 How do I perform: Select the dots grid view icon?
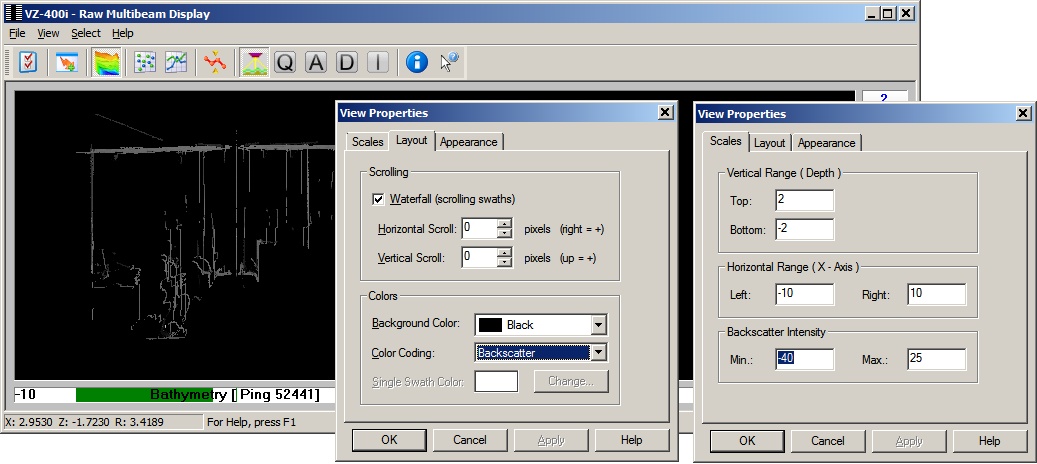[145, 62]
